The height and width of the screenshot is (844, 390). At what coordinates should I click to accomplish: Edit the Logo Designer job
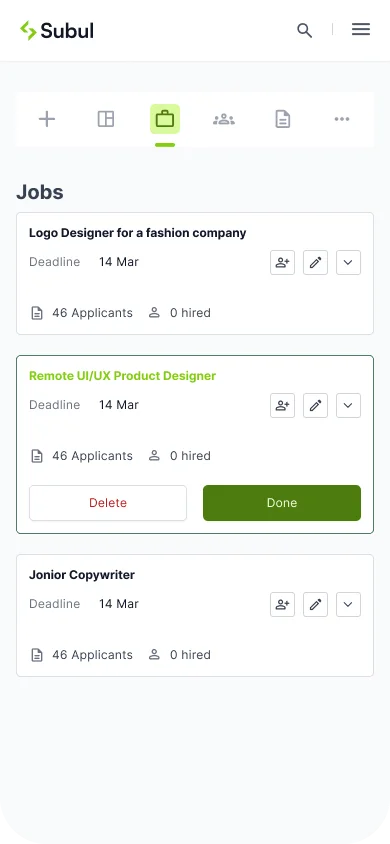316,263
